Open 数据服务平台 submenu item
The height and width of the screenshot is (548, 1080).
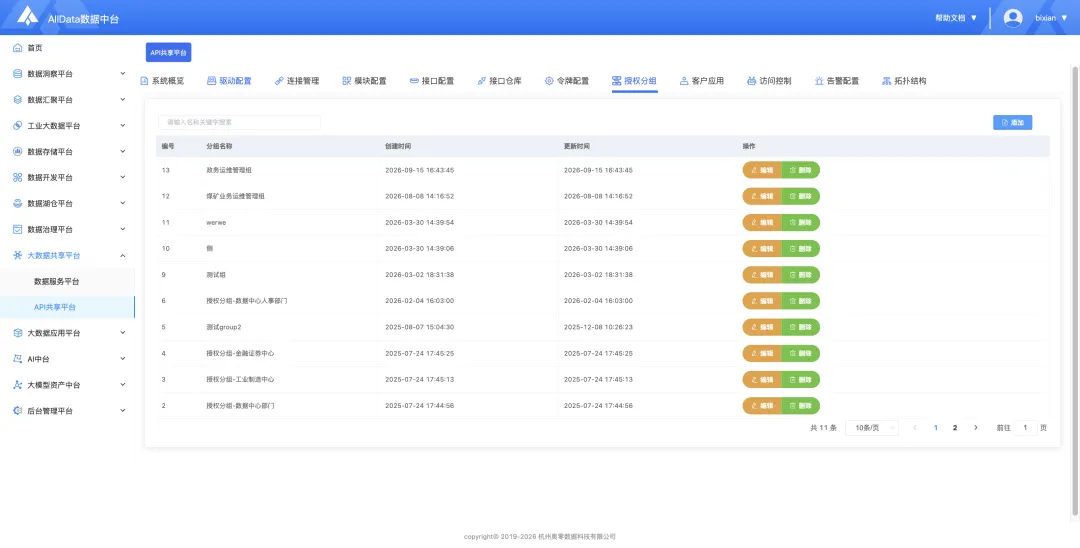pyautogui.click(x=68, y=282)
